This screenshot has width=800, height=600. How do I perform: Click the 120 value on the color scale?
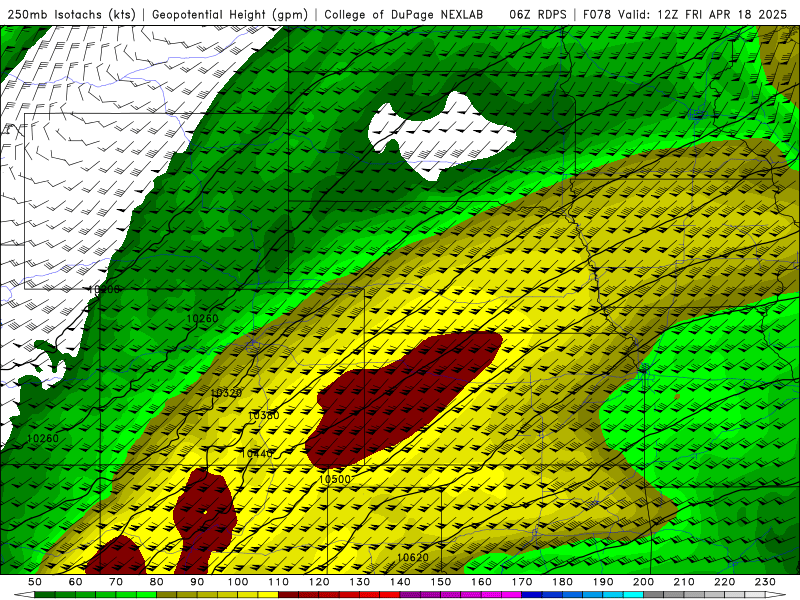(319, 582)
